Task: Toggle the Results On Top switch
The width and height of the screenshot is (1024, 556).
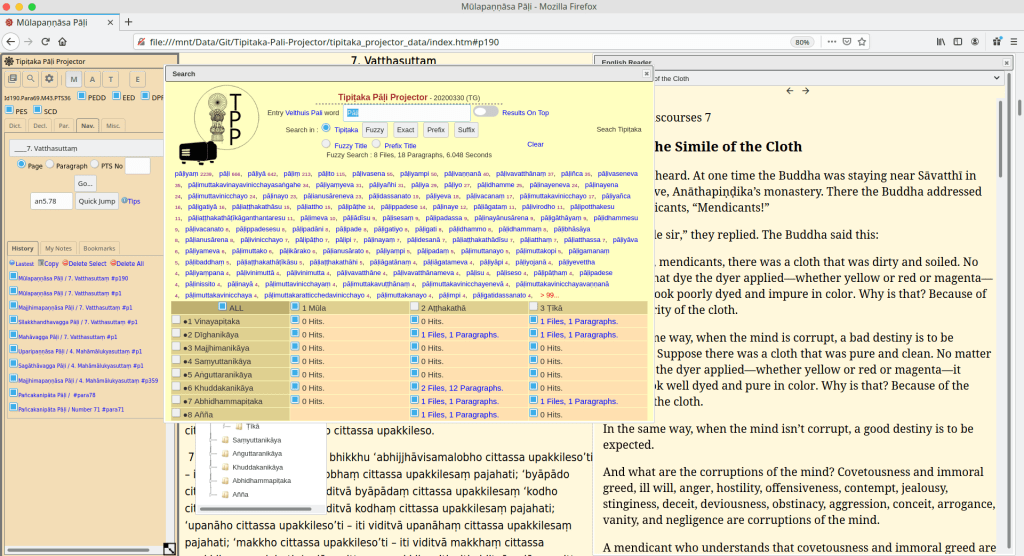Action: [x=486, y=112]
